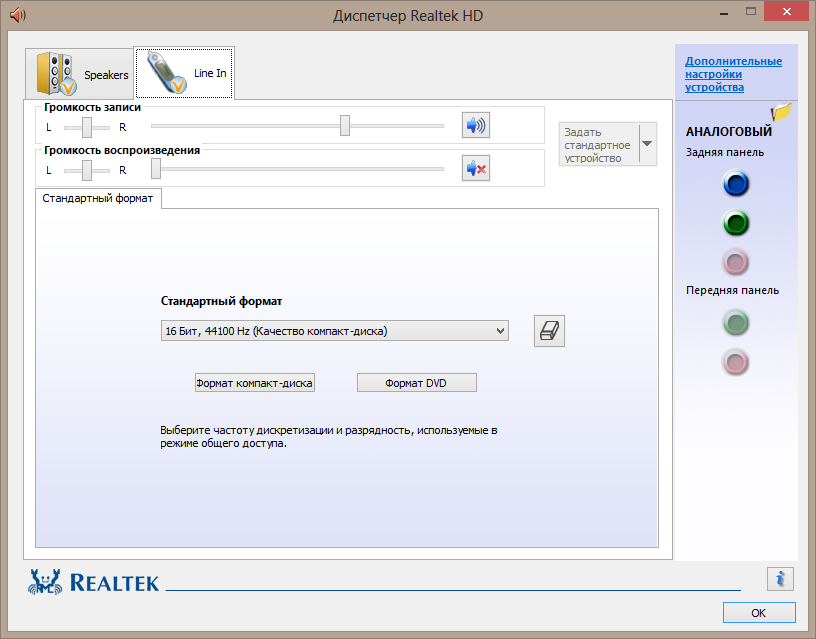
Task: Select the green rear panel jack
Action: (x=736, y=223)
